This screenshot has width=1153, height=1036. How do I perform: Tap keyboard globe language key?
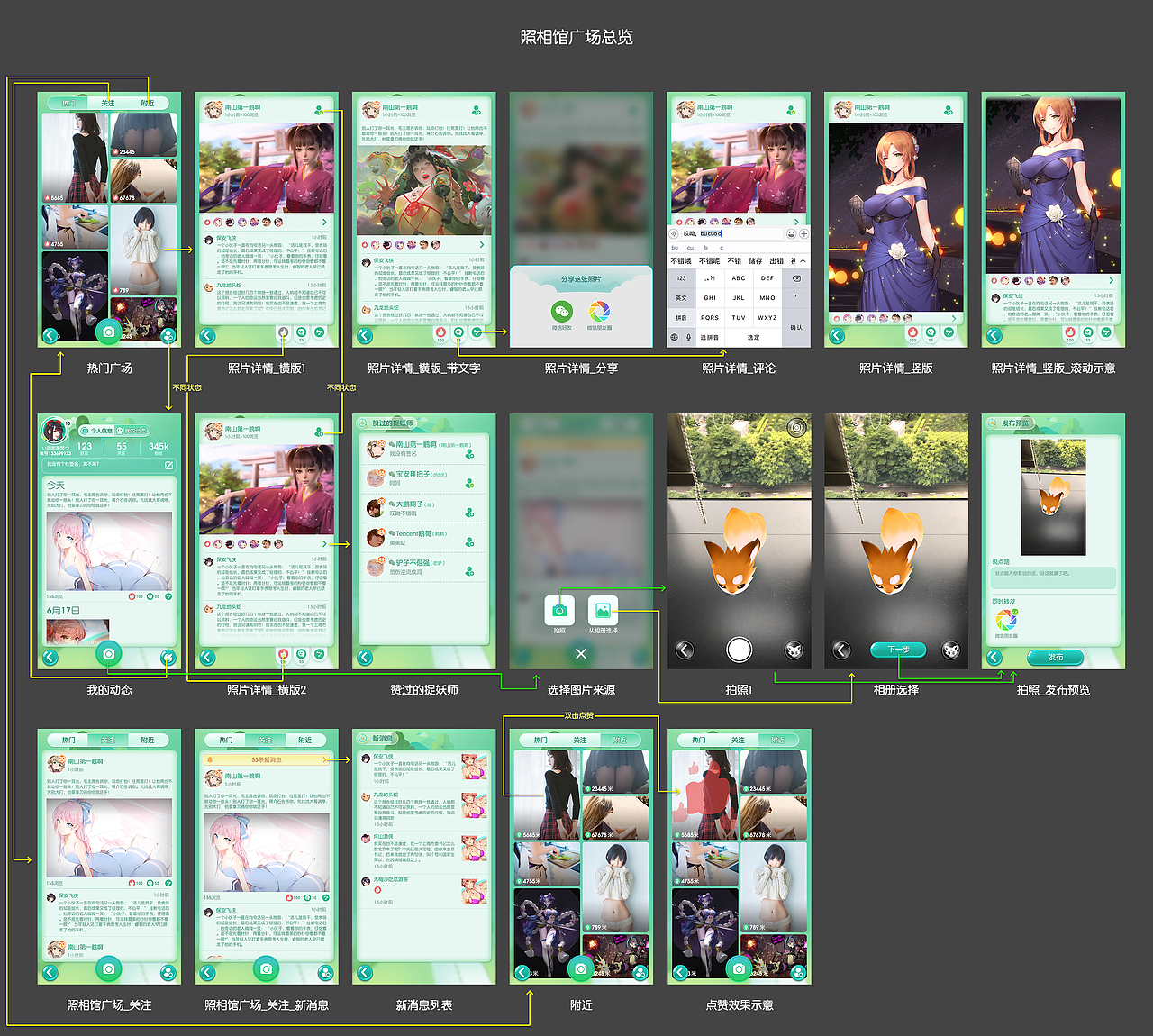click(674, 337)
